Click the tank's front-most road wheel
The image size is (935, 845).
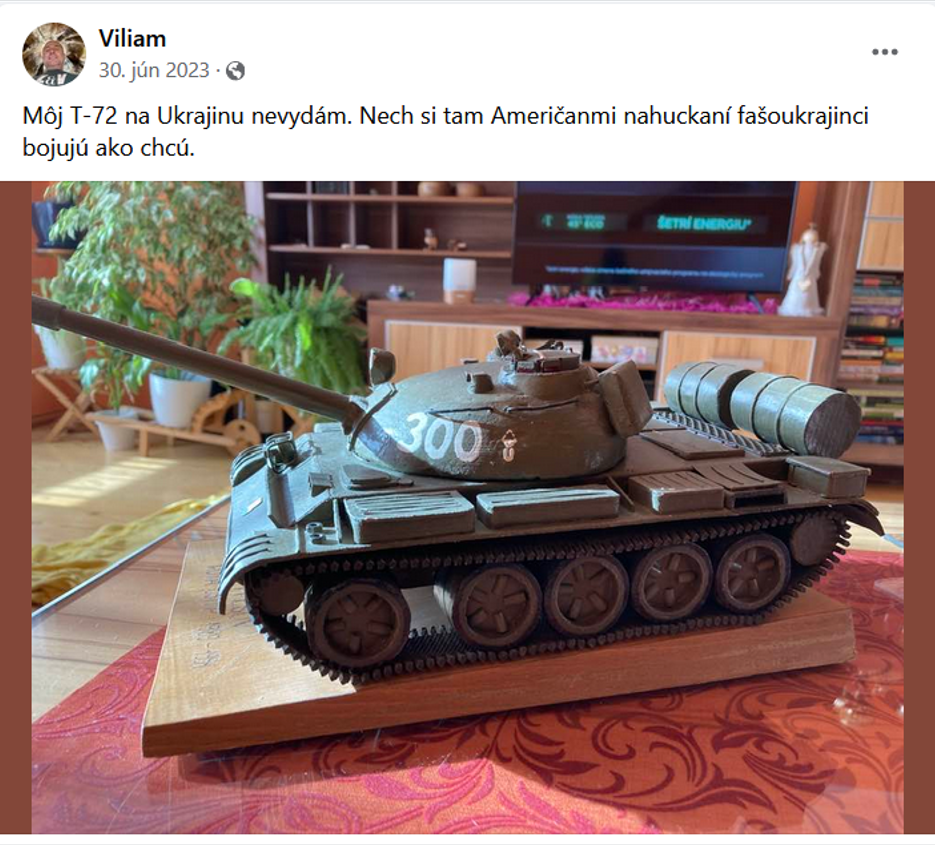[x=358, y=623]
